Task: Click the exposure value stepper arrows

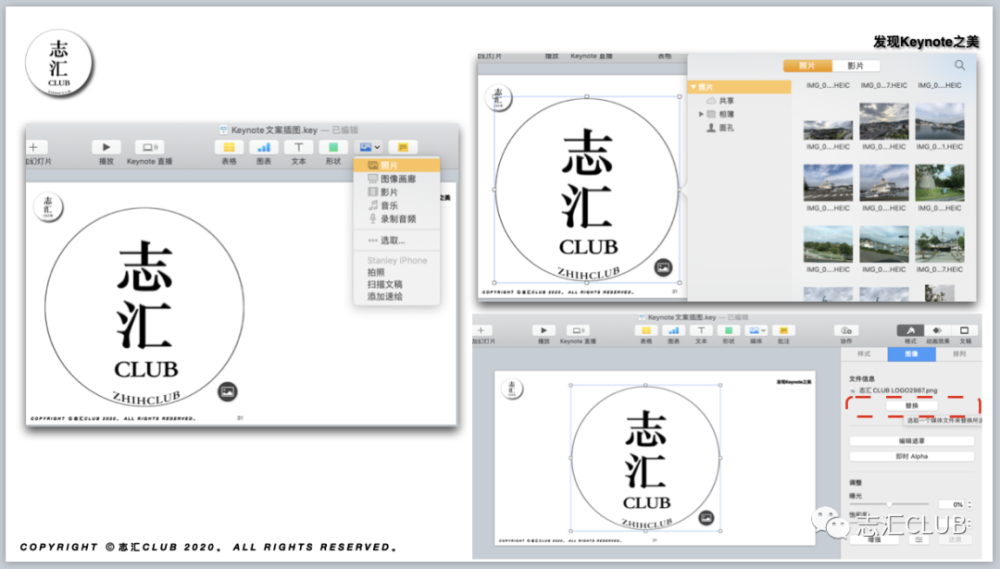Action: [x=970, y=505]
